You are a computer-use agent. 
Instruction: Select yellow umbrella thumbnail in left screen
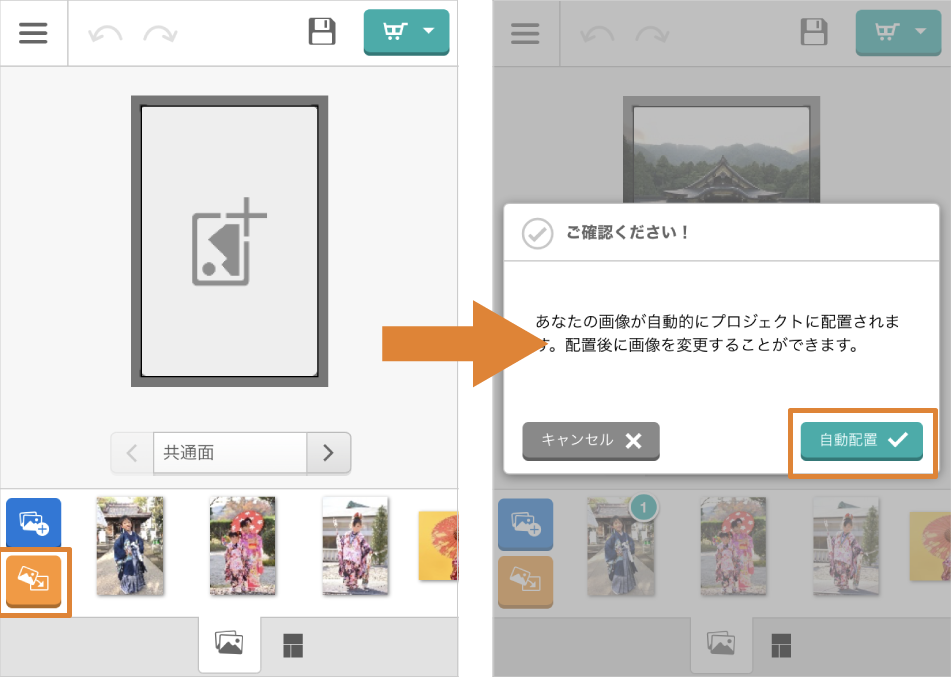click(439, 546)
